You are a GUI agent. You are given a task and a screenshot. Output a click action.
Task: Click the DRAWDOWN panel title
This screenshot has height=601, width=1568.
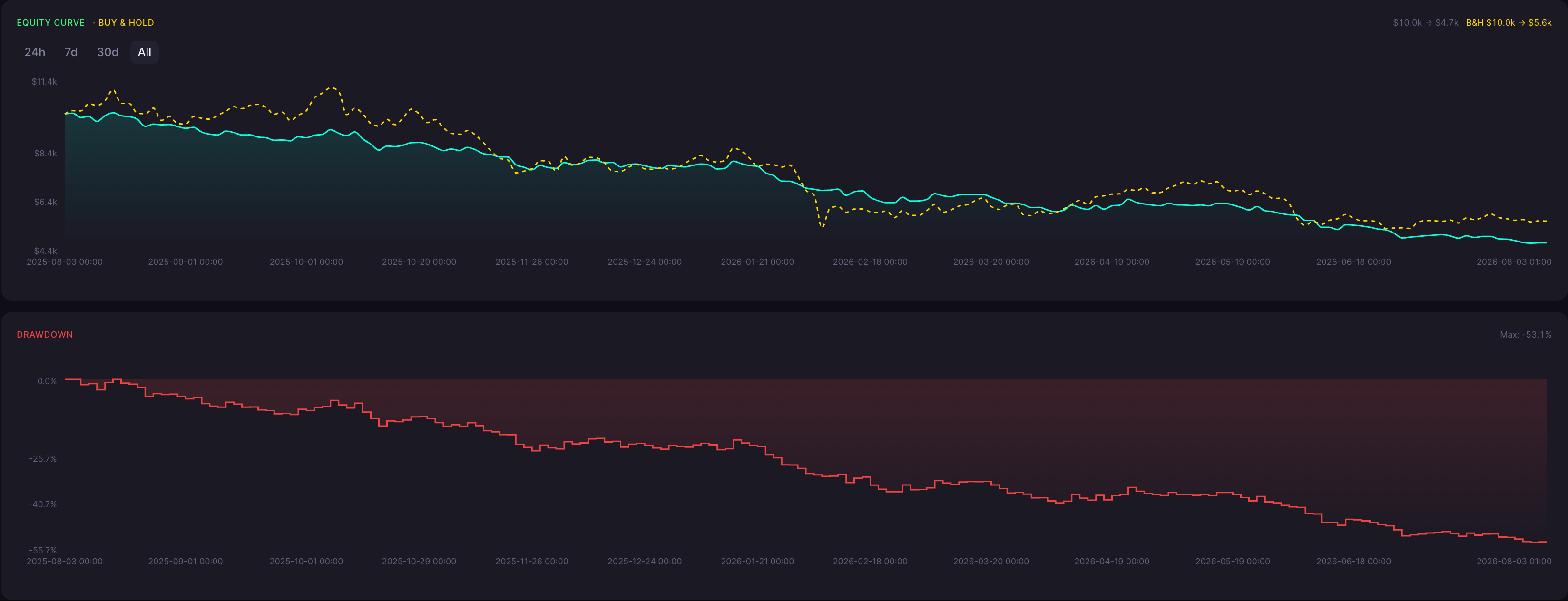(x=44, y=335)
